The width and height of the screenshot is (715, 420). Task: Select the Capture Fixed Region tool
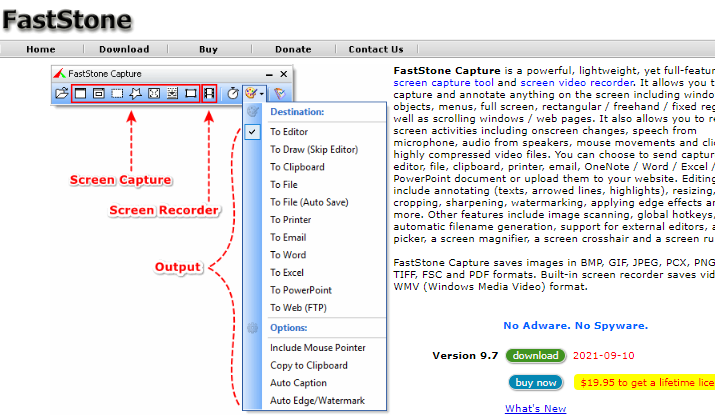coord(191,93)
